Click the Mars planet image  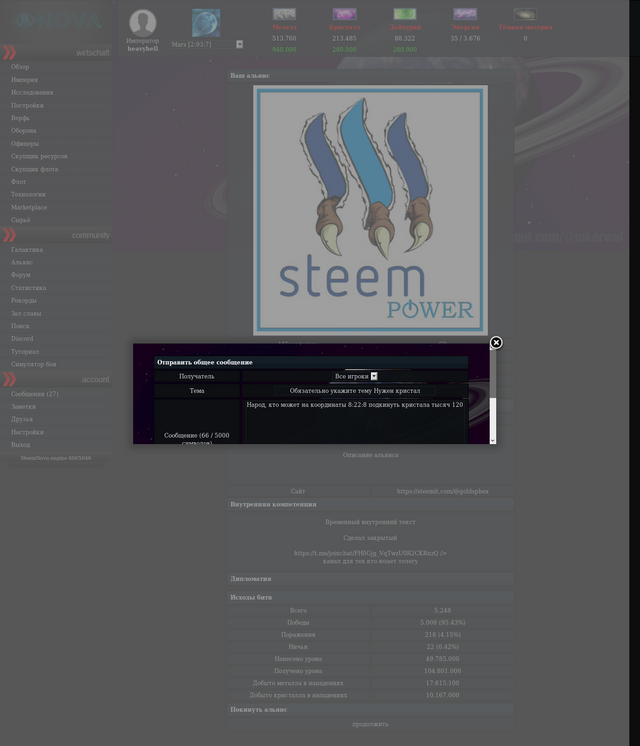[206, 23]
